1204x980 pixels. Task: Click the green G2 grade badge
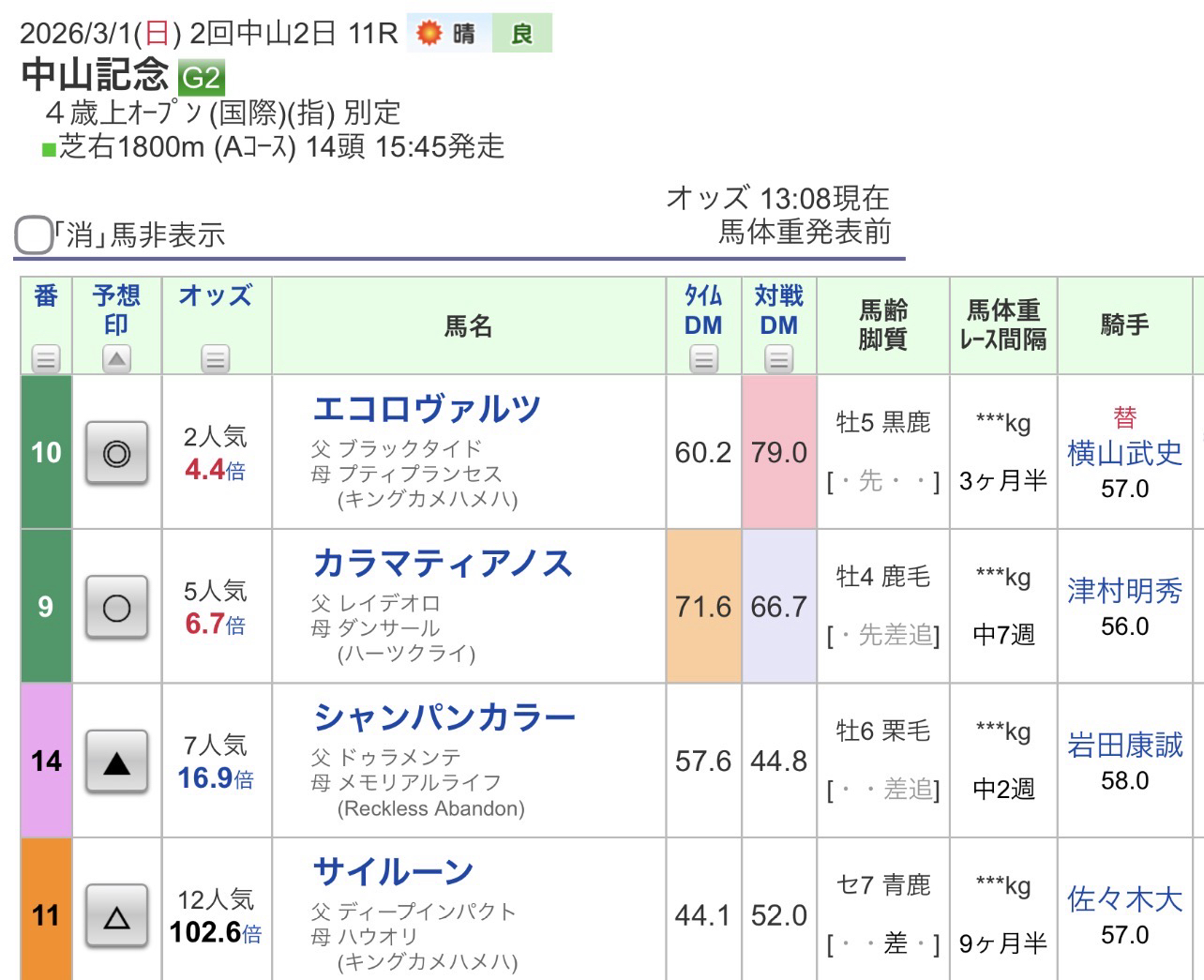coord(201,77)
